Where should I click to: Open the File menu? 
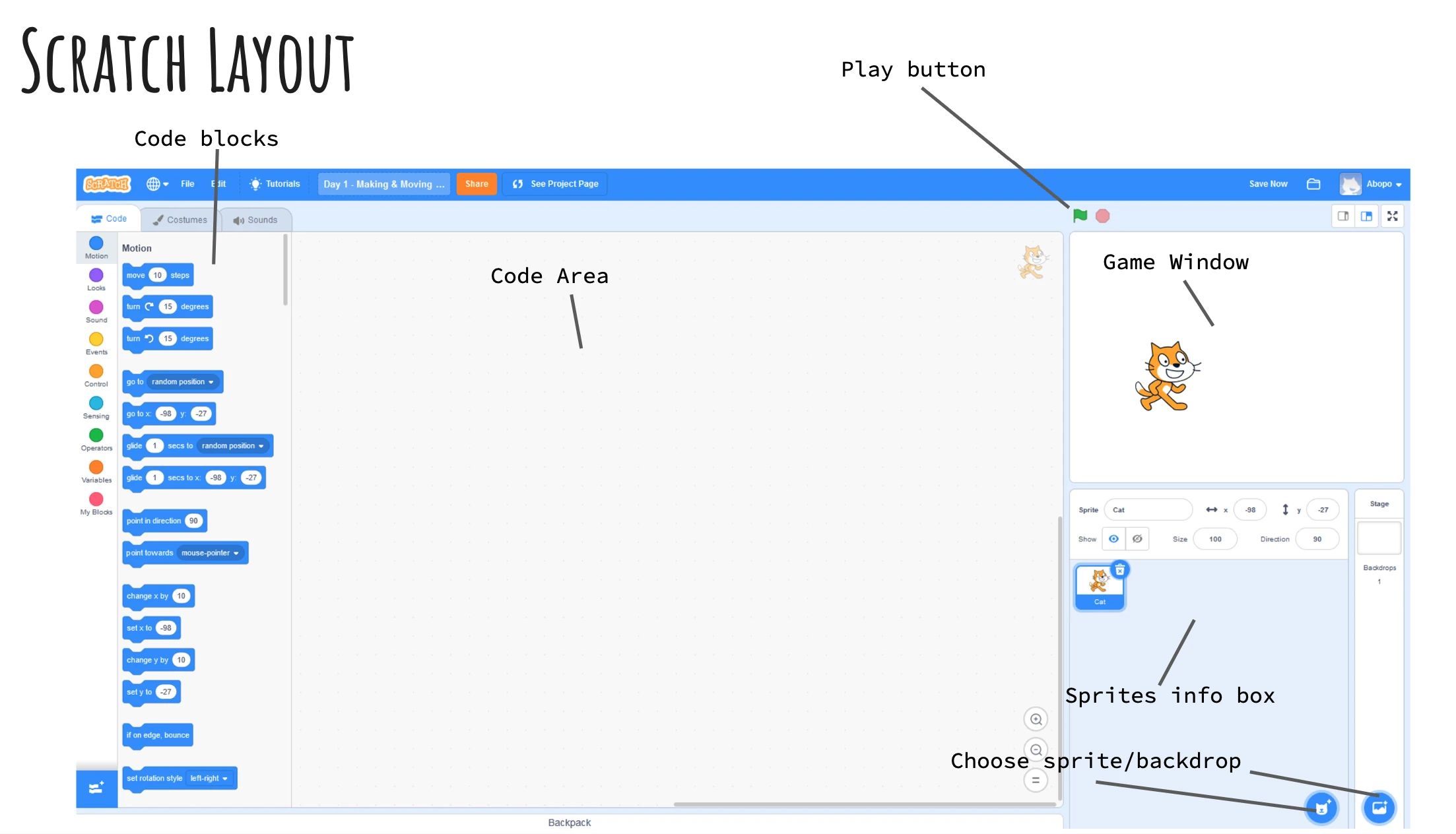[187, 184]
